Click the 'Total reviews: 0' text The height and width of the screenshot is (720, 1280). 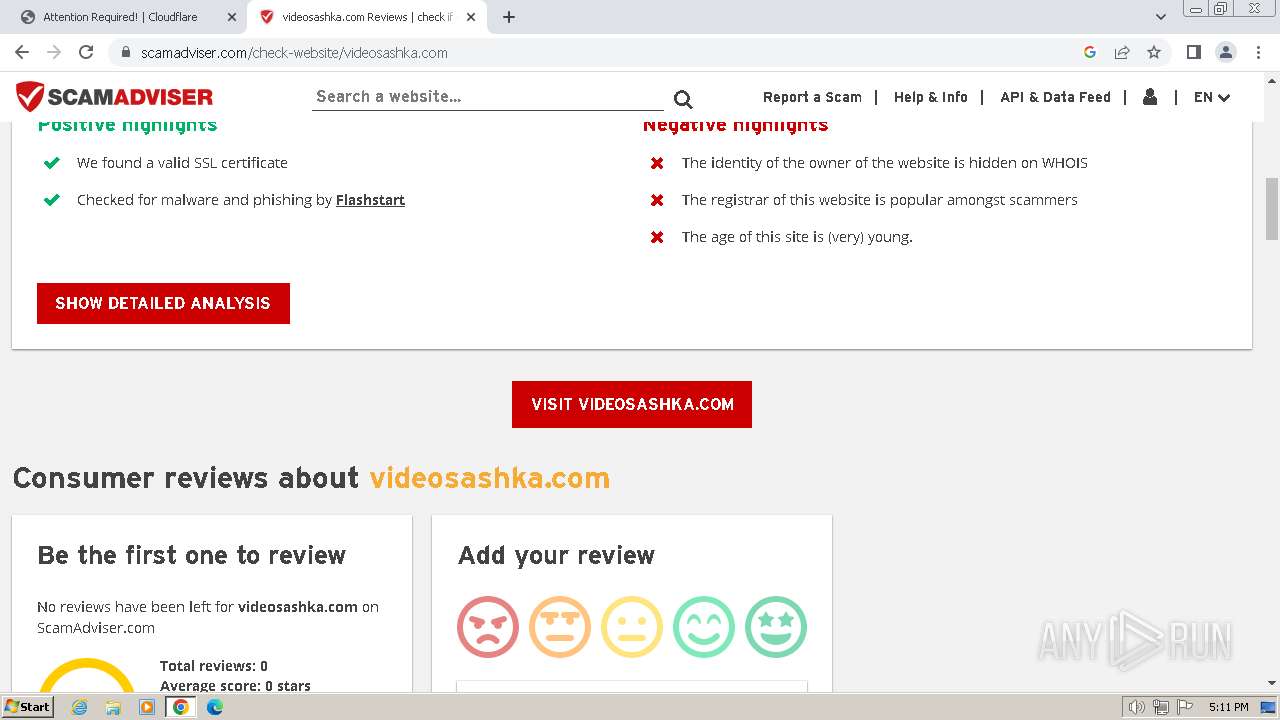tap(214, 666)
